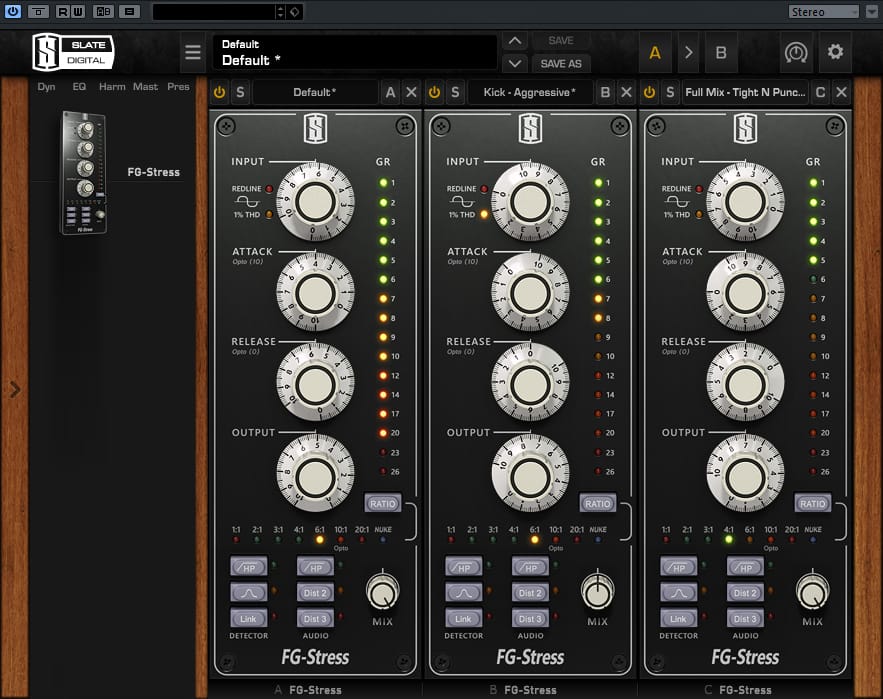Open module A preset name Default*
Screen dimensions: 883x699
(315, 92)
